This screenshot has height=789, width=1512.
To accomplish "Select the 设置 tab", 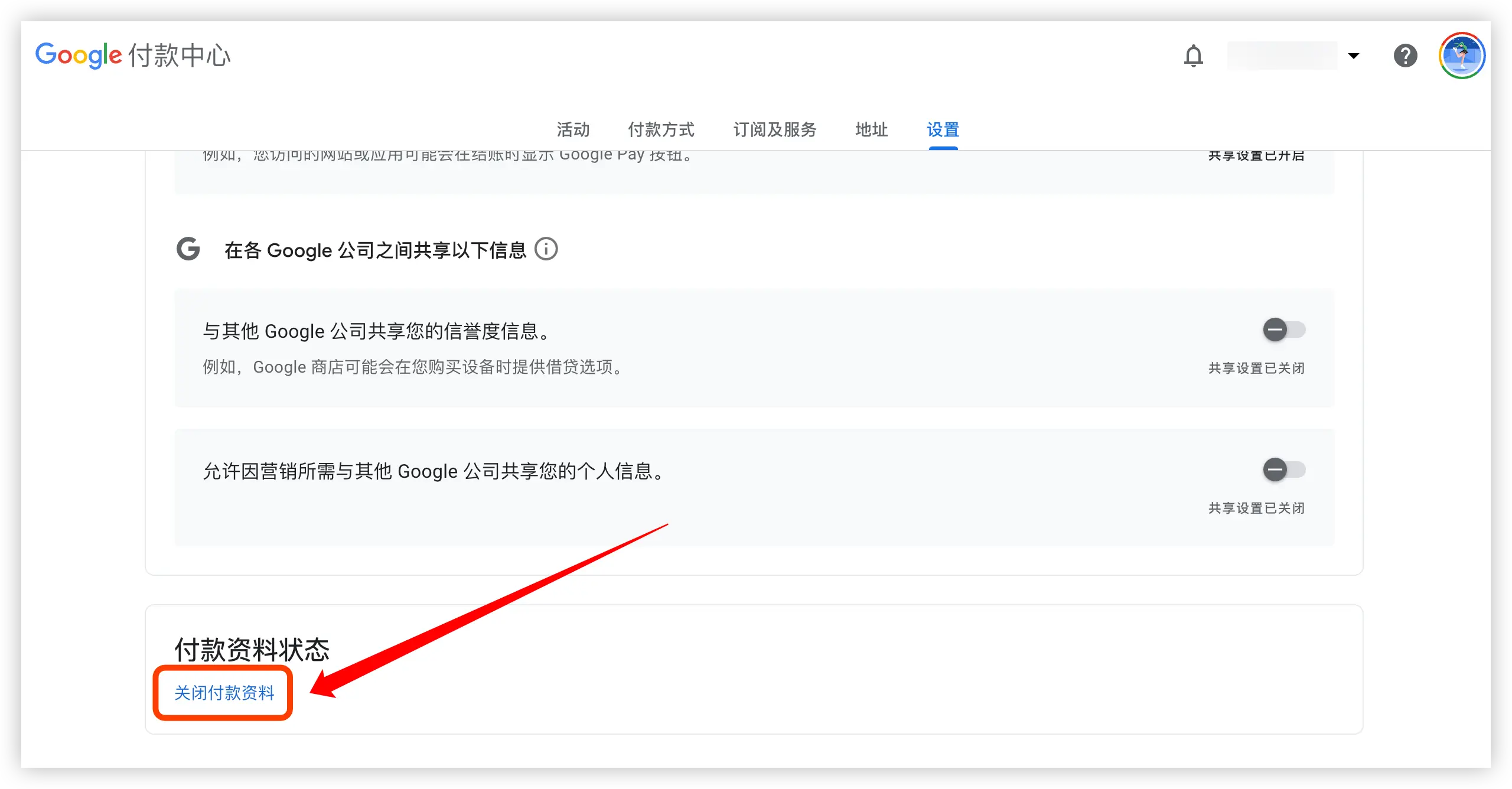I will (x=943, y=129).
